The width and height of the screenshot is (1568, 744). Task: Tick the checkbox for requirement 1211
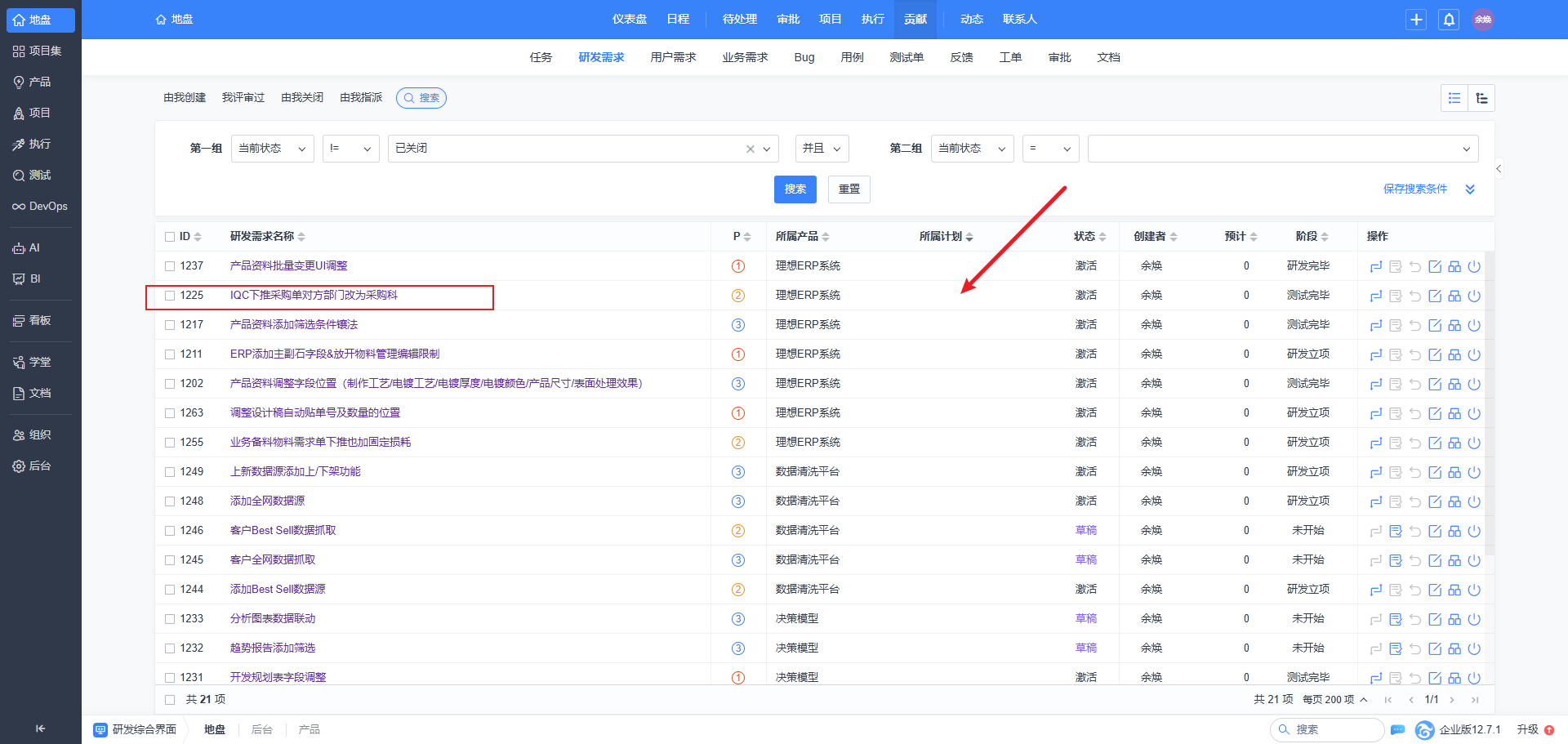point(170,354)
